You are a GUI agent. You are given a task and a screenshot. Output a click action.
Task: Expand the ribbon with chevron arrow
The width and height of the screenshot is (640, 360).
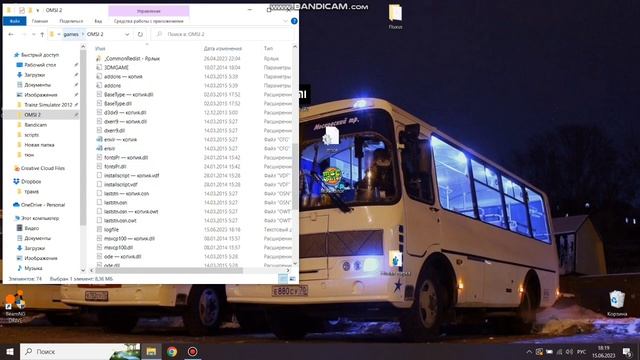point(285,21)
